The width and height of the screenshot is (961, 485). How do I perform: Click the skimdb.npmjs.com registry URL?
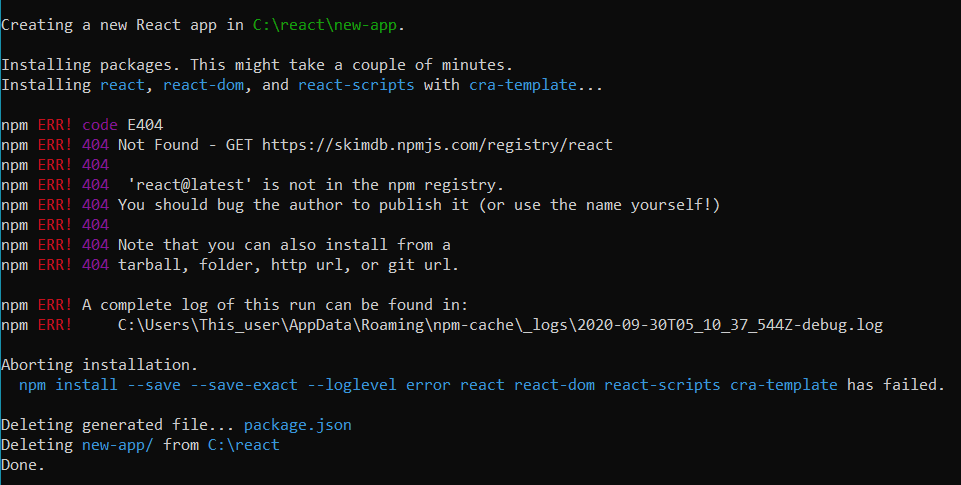pos(437,145)
